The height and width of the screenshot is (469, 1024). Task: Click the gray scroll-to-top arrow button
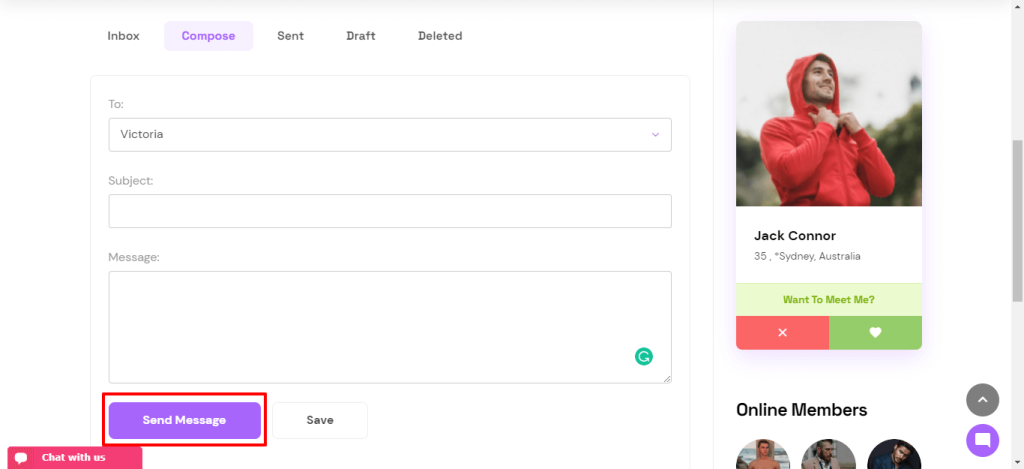982,400
